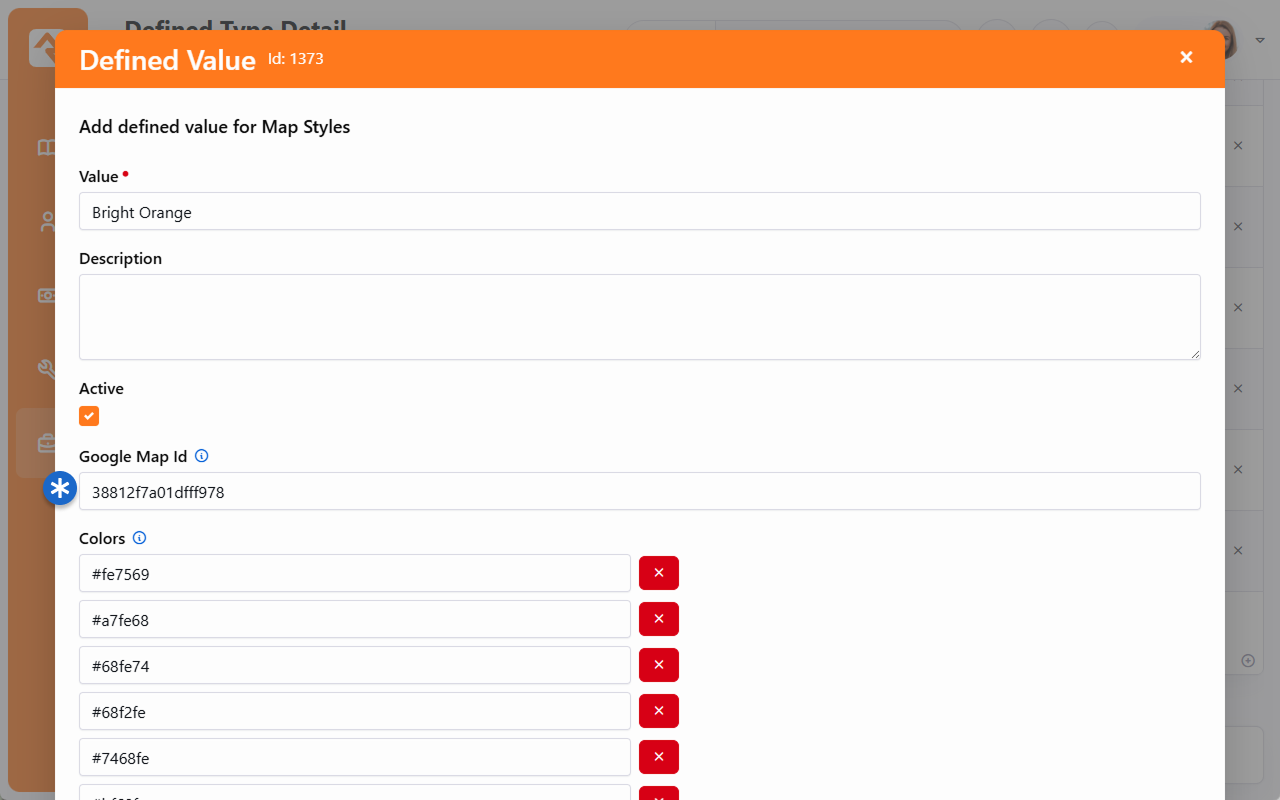
Task: Click the Google Map Id info icon
Action: pyautogui.click(x=201, y=456)
